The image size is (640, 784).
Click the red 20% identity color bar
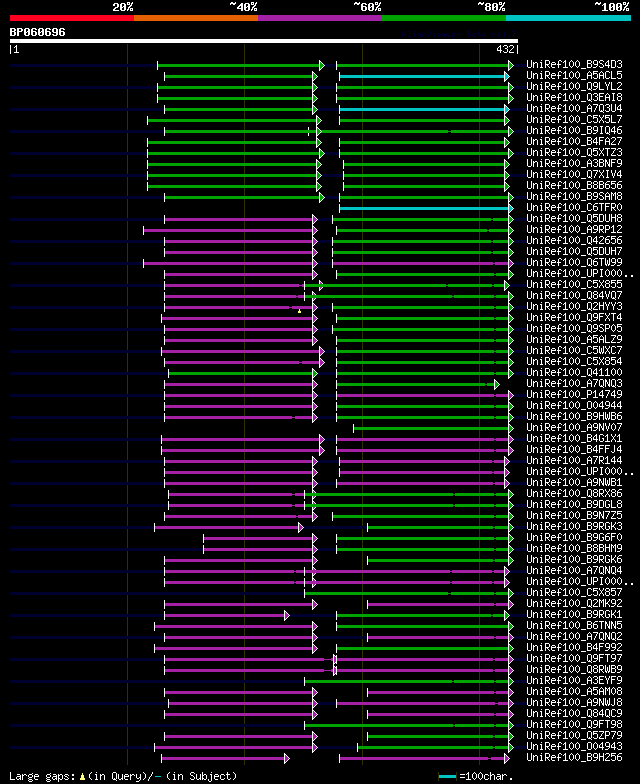pyautogui.click(x=72, y=18)
